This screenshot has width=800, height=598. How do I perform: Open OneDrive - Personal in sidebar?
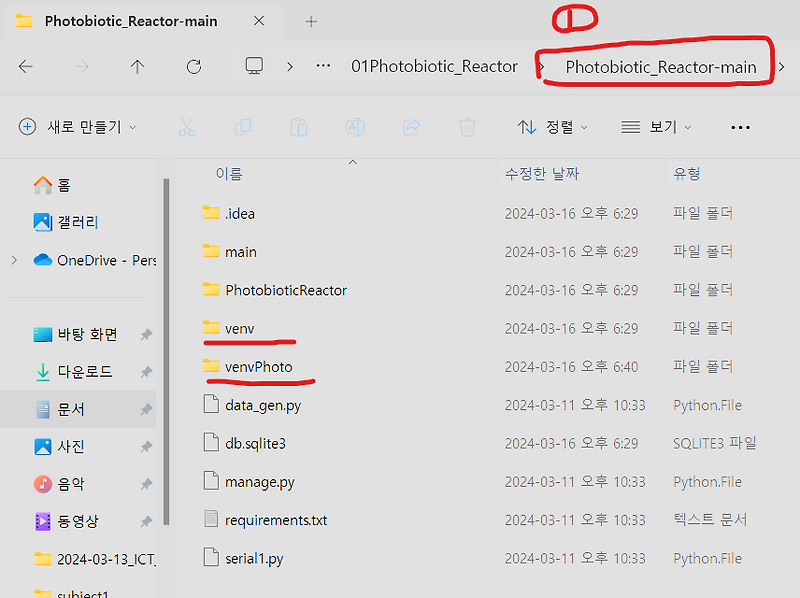94,260
